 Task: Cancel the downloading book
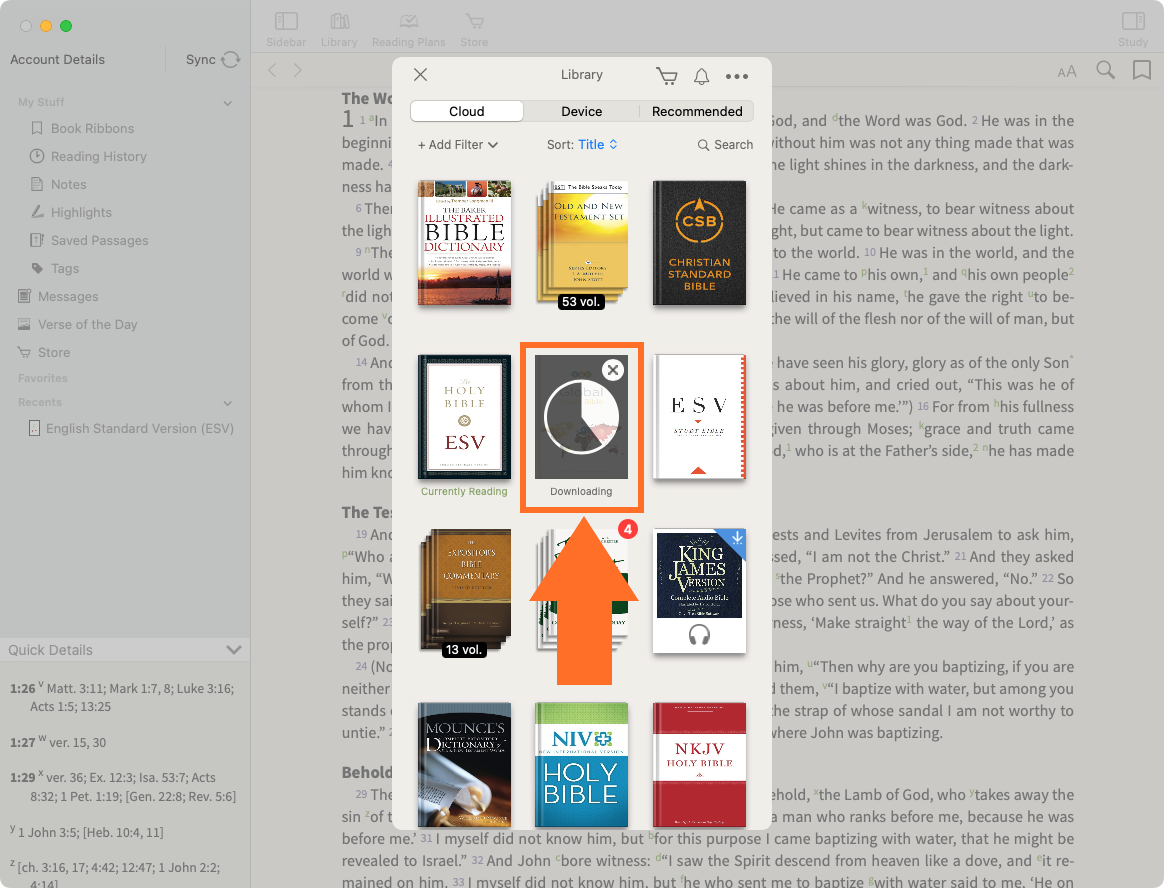[612, 370]
